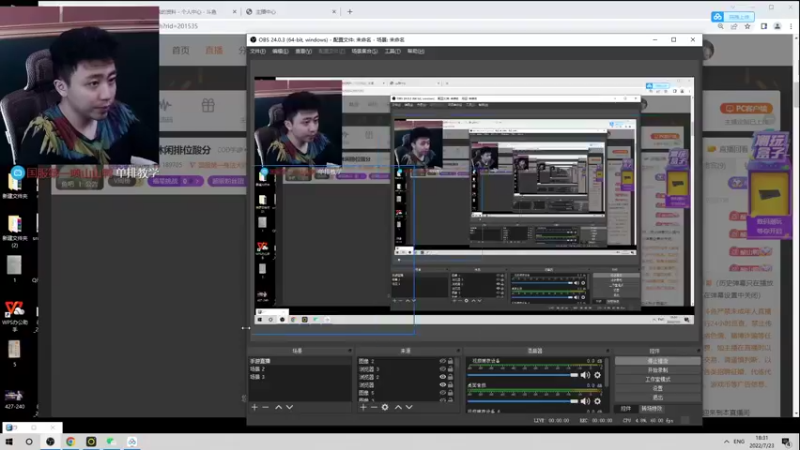Viewport: 800px width, 450px height.
Task: Click the blue cloud upload extension button
Action: [x=733, y=17]
